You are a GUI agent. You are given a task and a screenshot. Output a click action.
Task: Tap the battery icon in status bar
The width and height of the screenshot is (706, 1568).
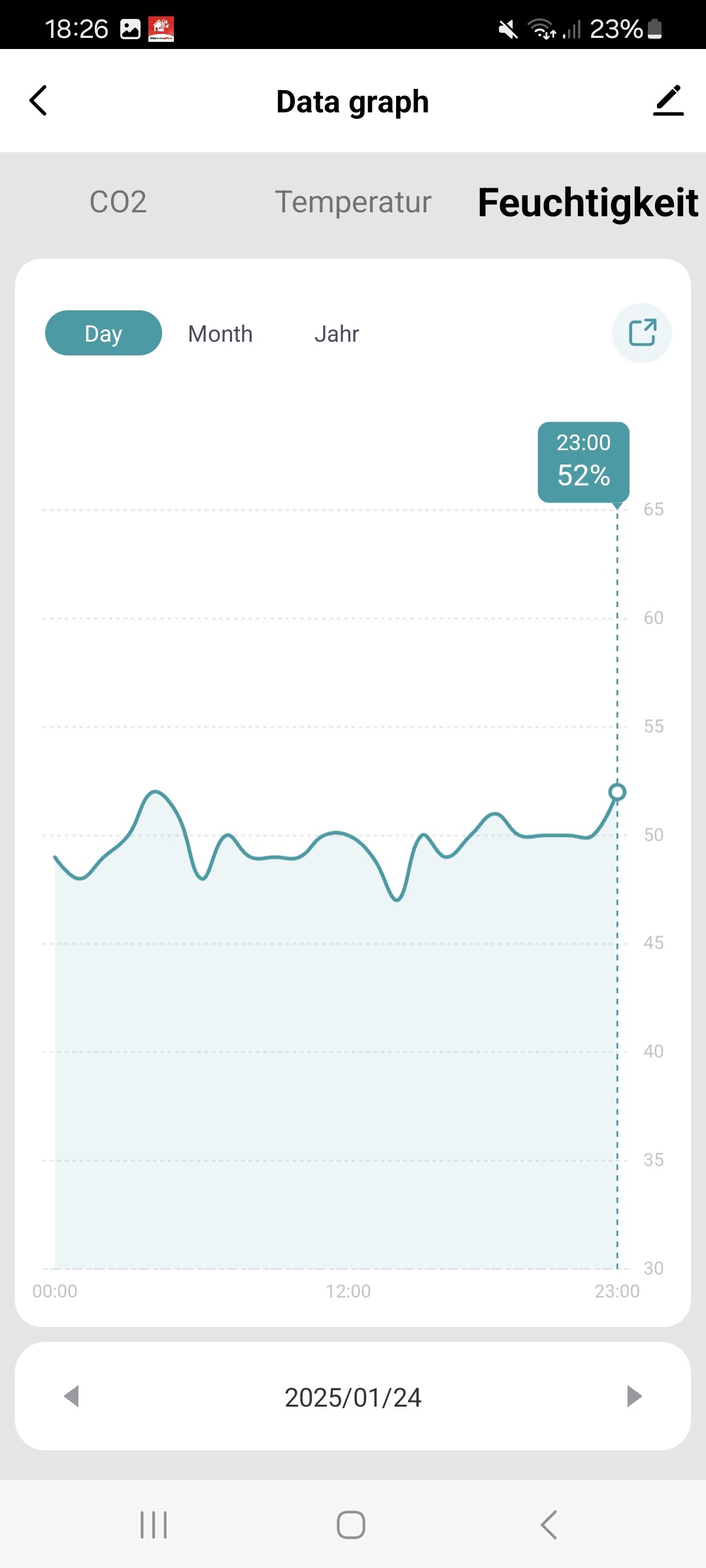(655, 29)
